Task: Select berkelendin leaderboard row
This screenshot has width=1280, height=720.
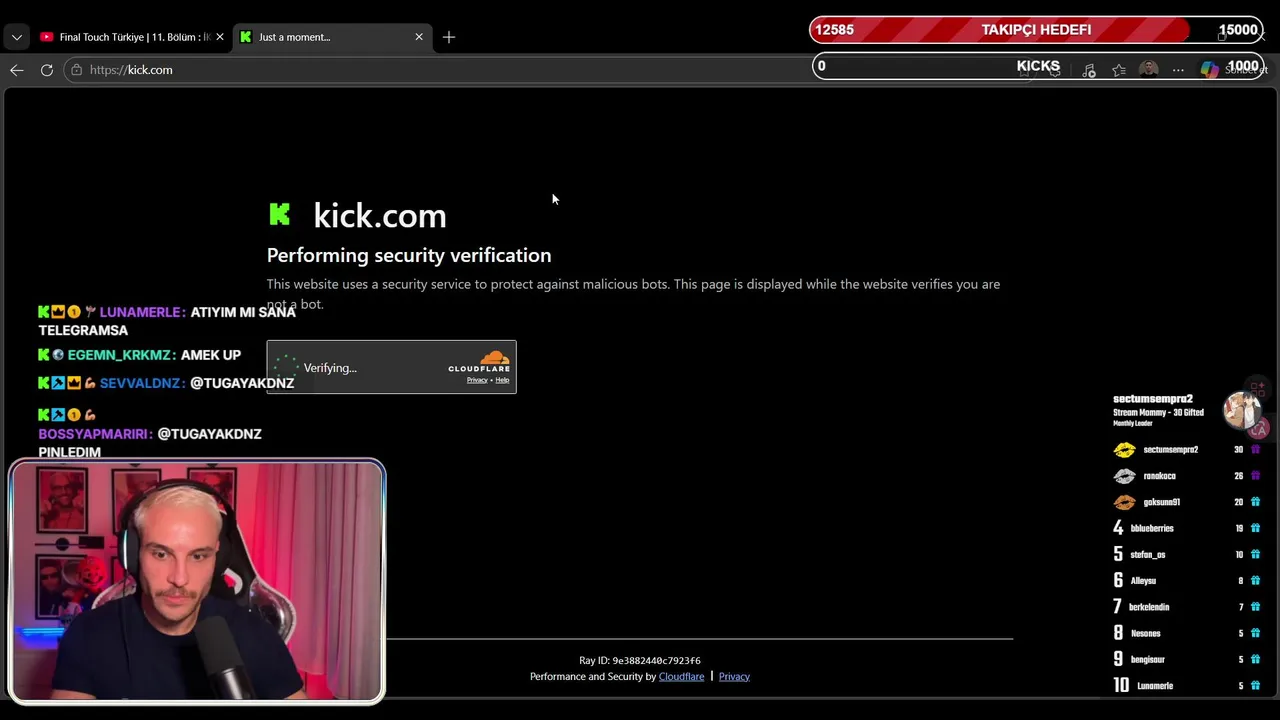Action: click(1187, 607)
